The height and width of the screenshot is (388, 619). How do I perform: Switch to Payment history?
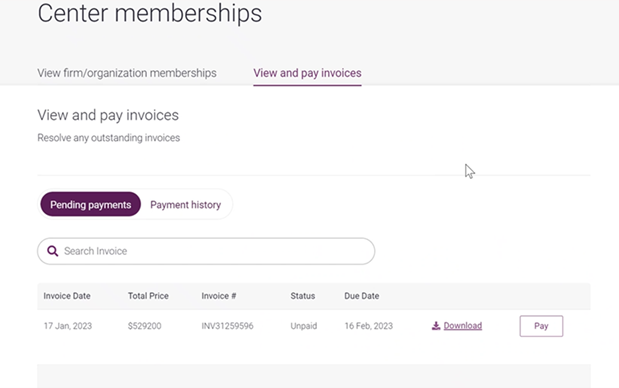[x=186, y=205]
